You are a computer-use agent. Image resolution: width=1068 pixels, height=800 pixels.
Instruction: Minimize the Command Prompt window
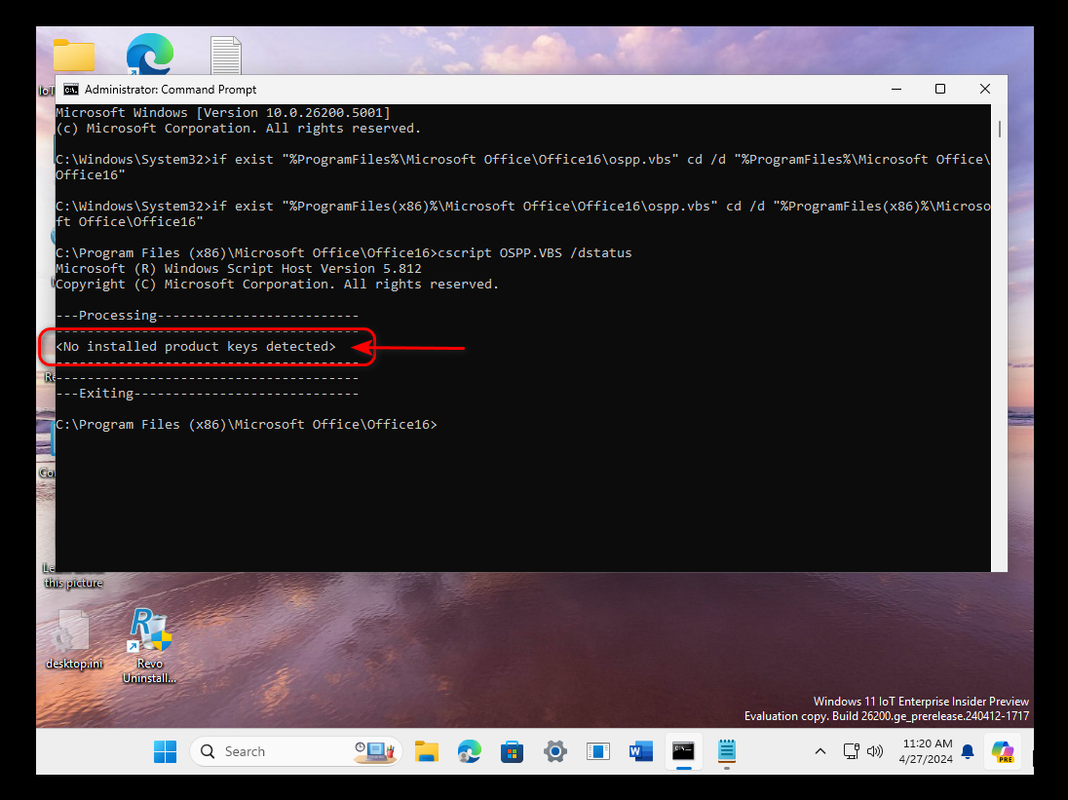point(896,89)
